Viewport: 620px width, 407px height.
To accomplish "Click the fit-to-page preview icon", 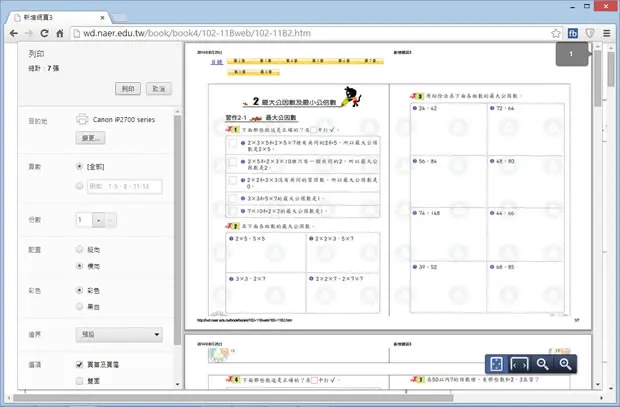I will click(x=496, y=364).
